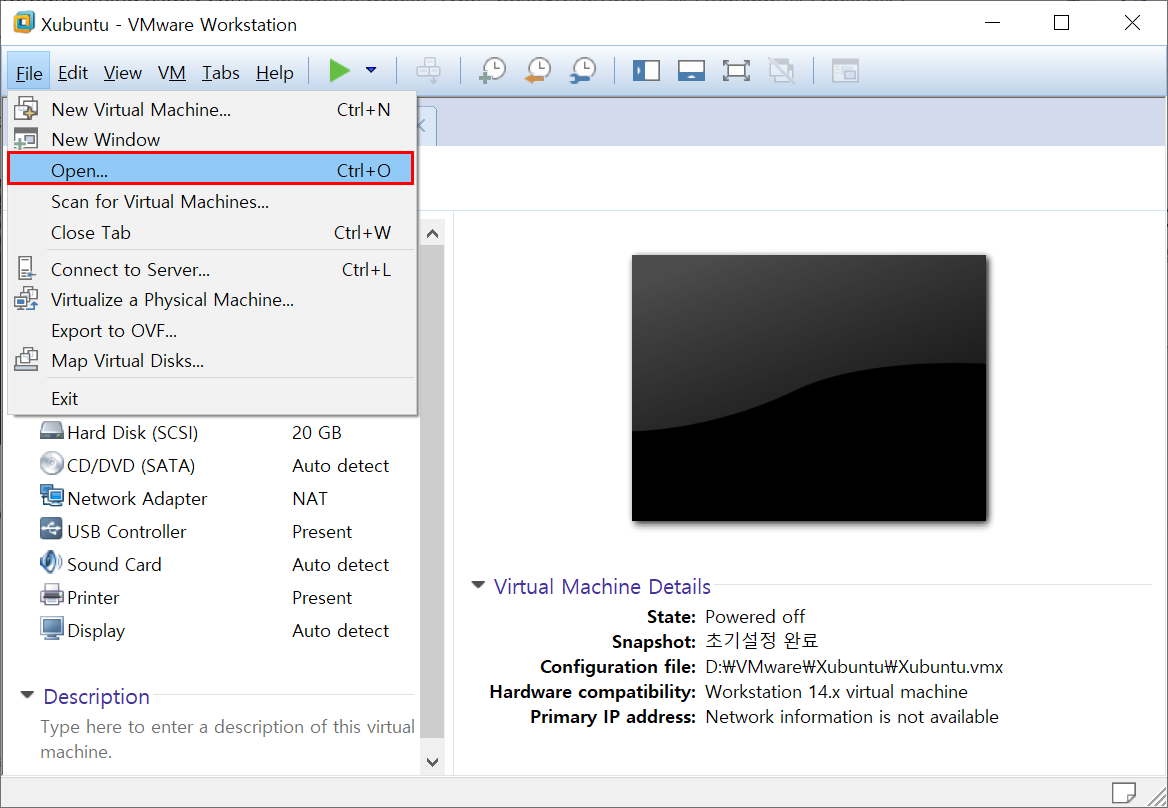Click the revert to snapshot toolbar icon
Image resolution: width=1168 pixels, height=808 pixels.
pos(538,71)
